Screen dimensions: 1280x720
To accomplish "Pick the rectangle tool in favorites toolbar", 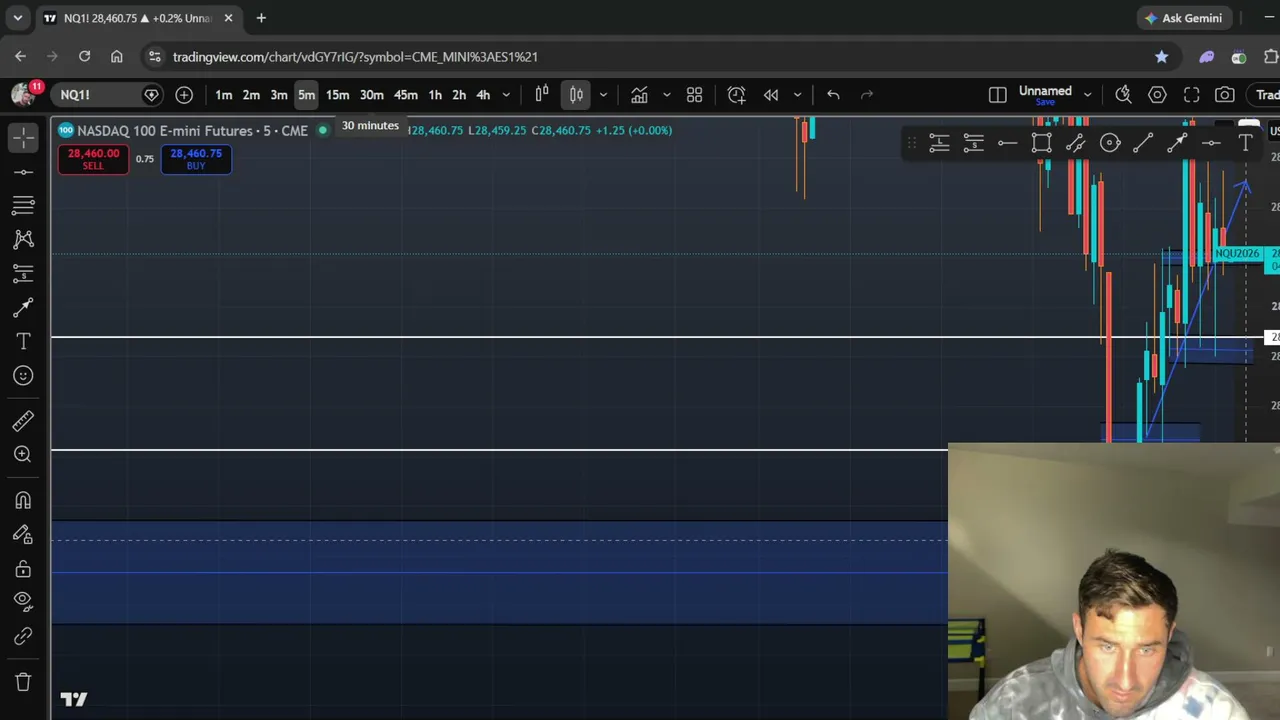I will click(1041, 143).
